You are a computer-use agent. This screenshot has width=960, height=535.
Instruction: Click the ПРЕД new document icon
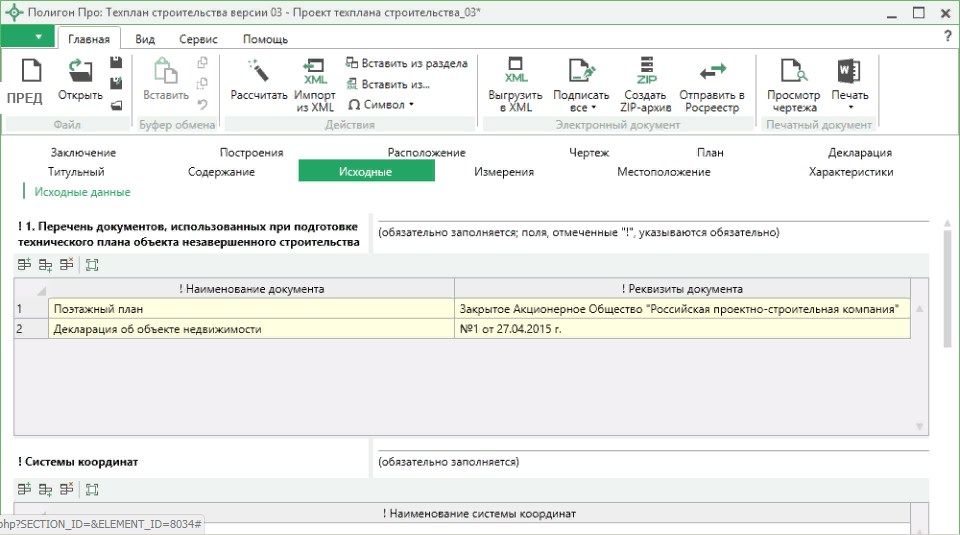[25, 72]
